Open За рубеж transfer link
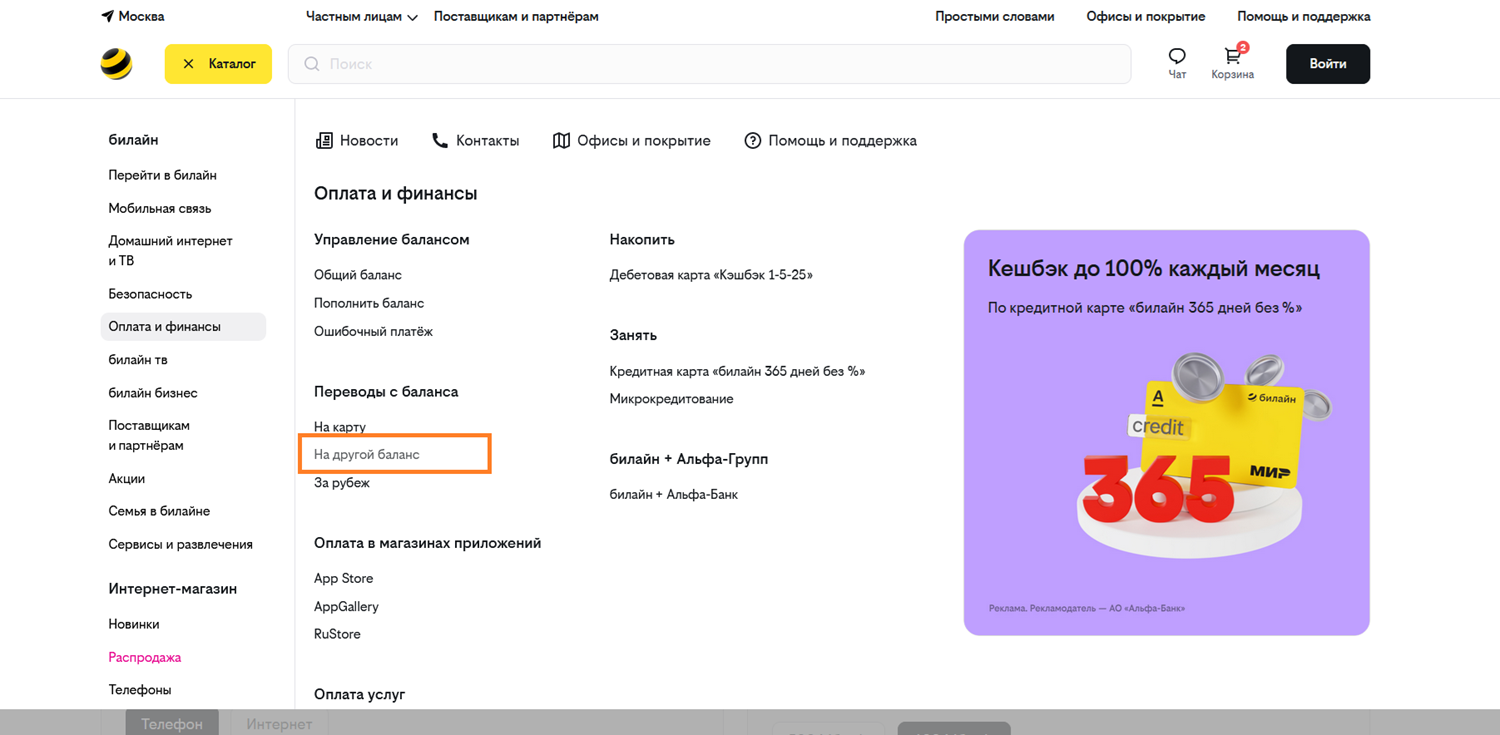1500x735 pixels. coord(342,483)
